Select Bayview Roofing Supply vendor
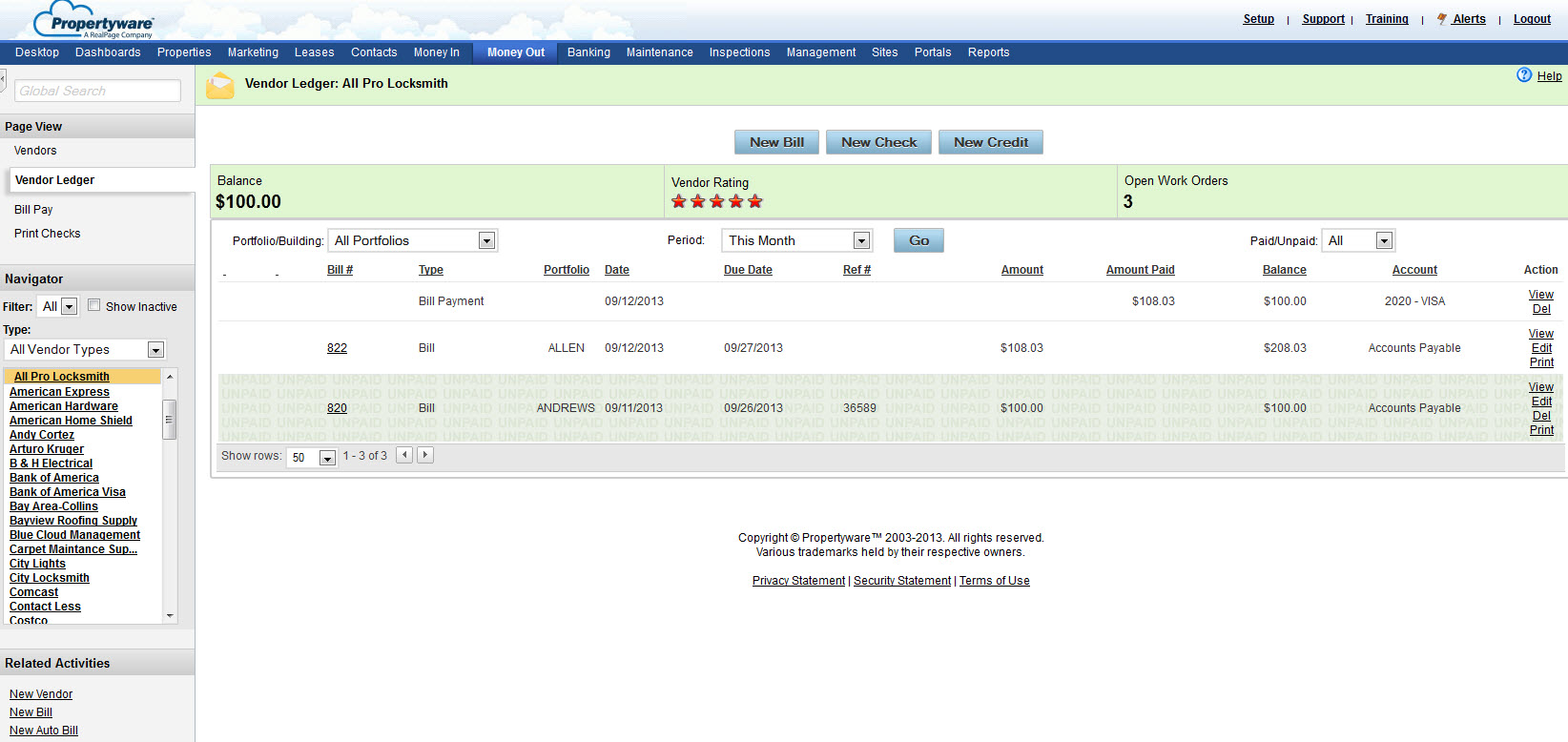1568x742 pixels. 73,521
